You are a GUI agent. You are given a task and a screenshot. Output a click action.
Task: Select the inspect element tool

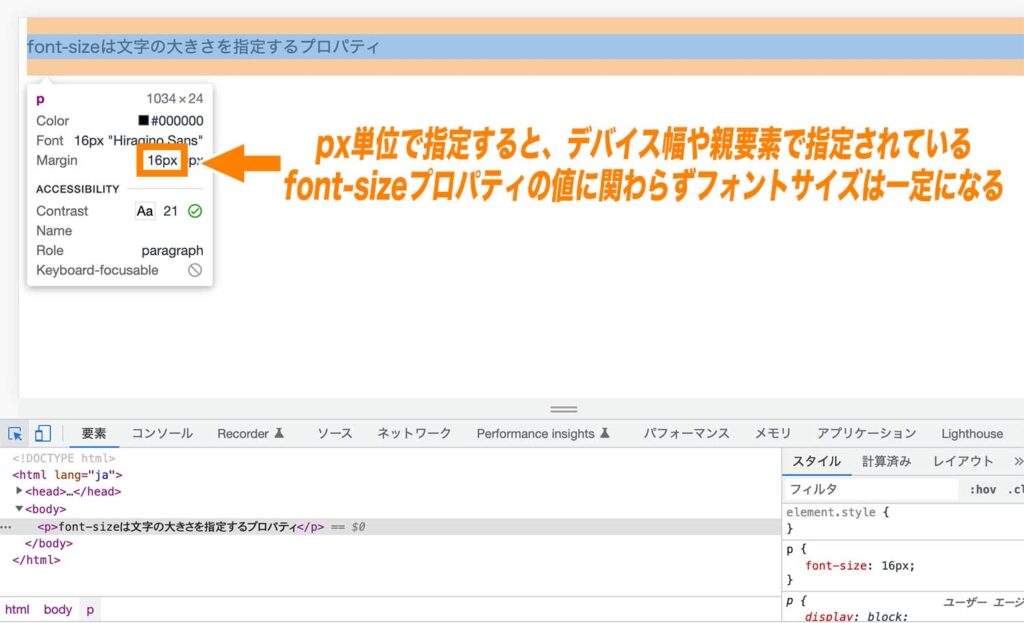click(x=14, y=433)
